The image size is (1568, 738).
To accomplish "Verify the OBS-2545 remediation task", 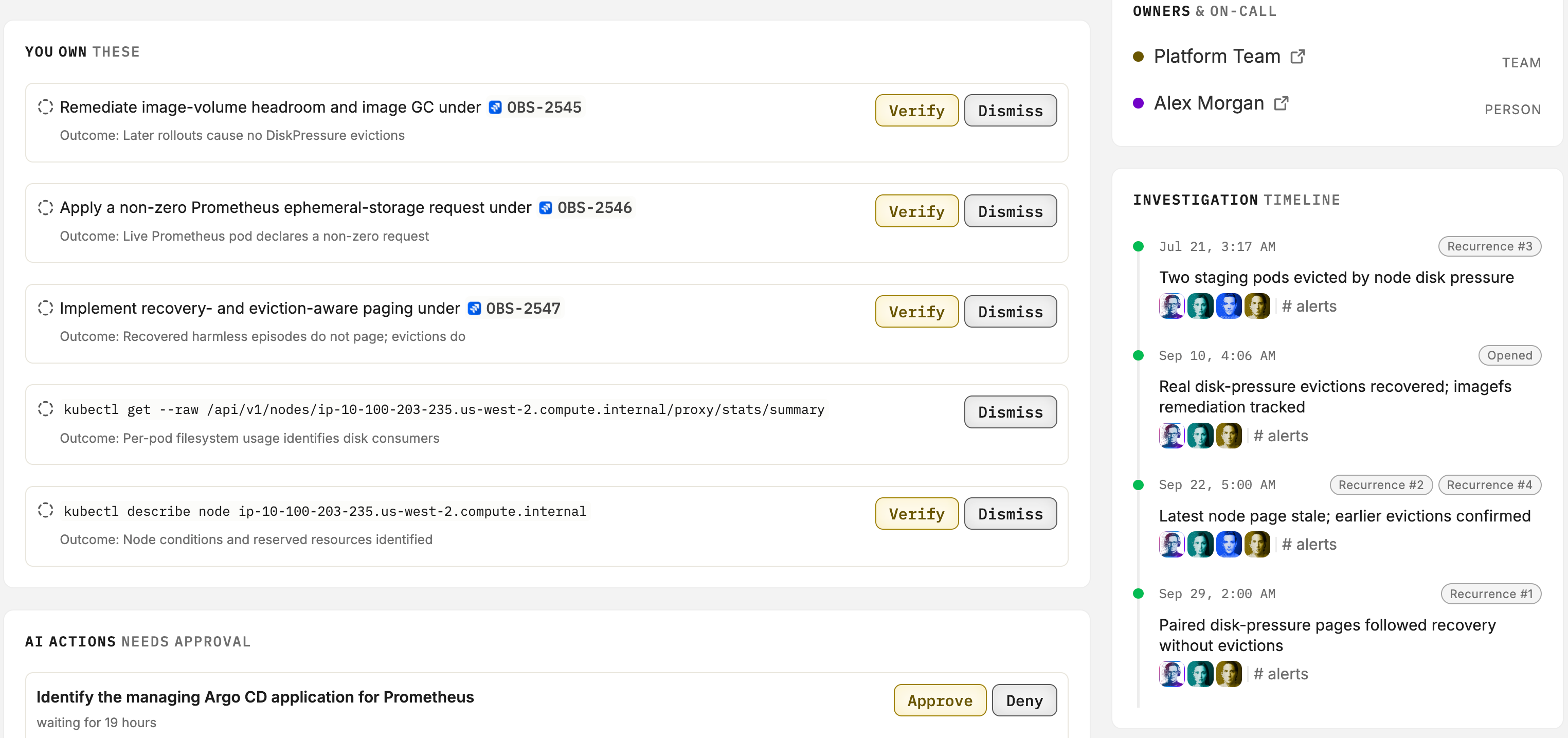I will [x=917, y=111].
